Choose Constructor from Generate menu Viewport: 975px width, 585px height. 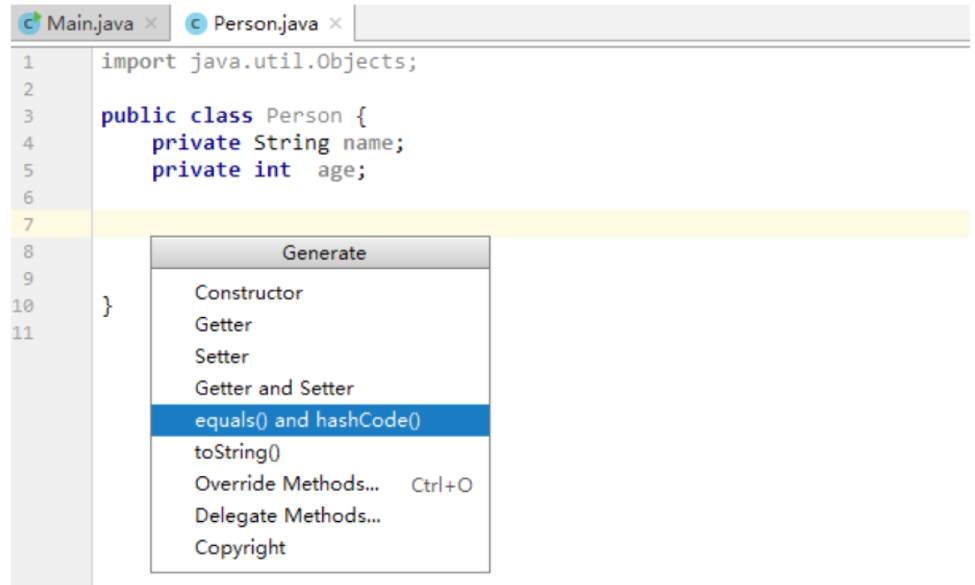tap(320, 293)
